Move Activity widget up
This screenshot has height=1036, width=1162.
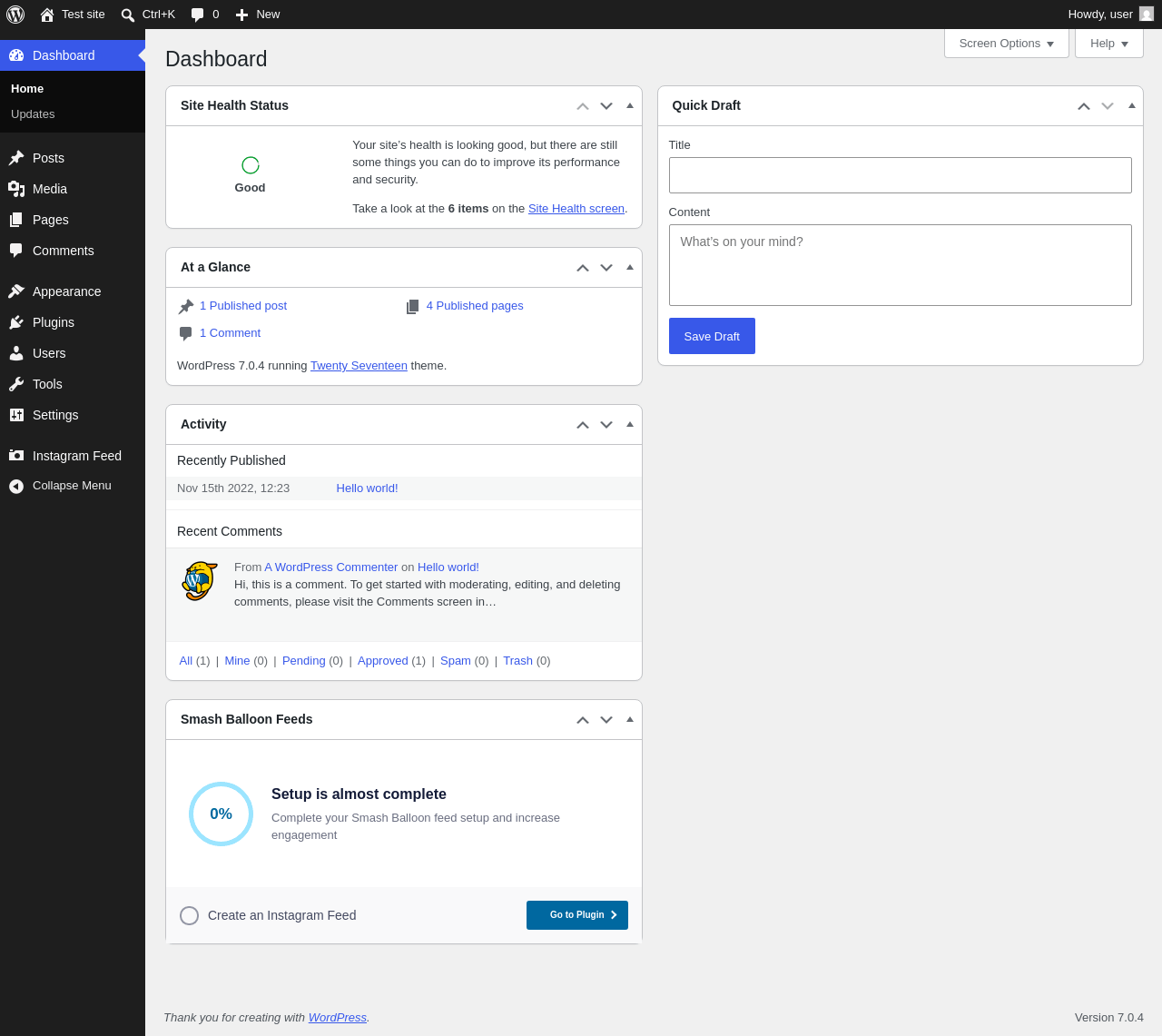pos(583,425)
